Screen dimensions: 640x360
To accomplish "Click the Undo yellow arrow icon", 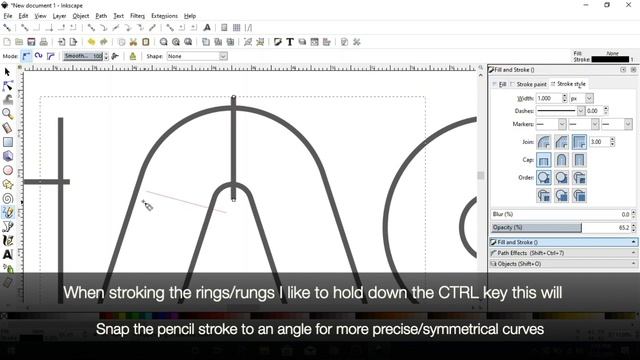I will tap(91, 42).
